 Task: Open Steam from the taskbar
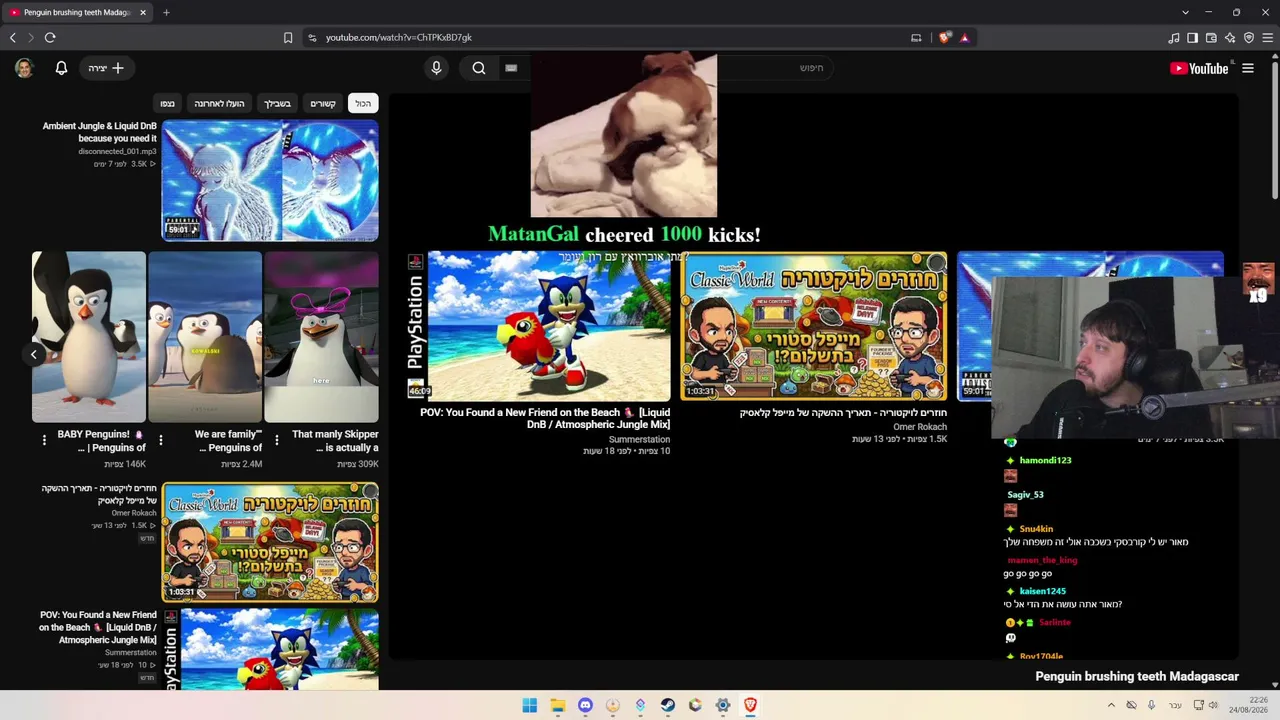(x=668, y=705)
